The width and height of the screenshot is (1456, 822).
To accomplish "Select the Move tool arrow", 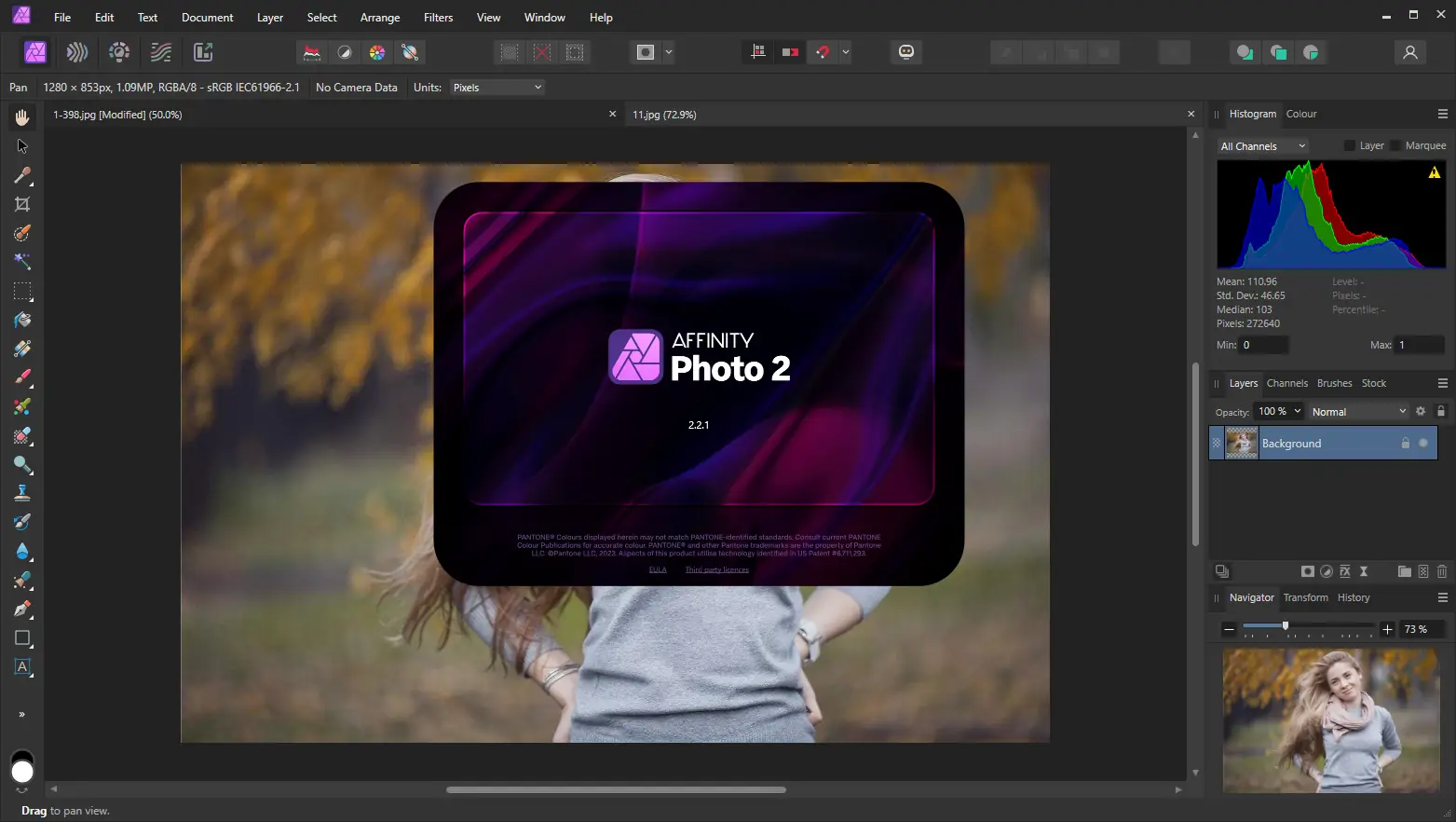I will pyautogui.click(x=22, y=146).
